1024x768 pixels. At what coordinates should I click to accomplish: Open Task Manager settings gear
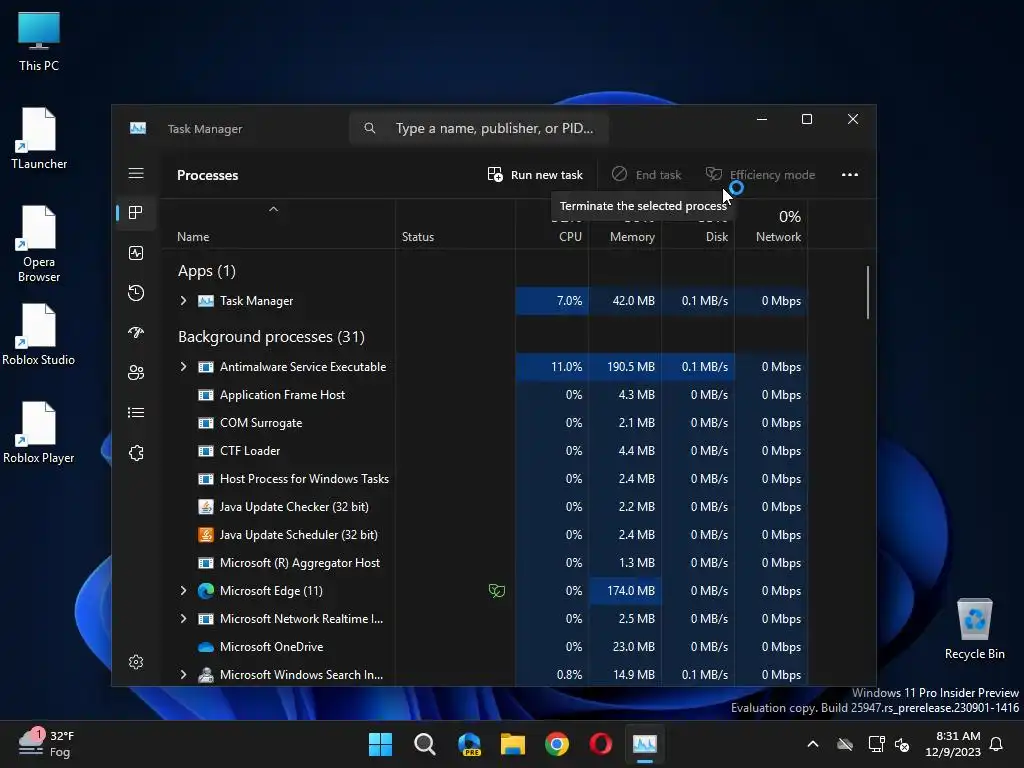(136, 662)
